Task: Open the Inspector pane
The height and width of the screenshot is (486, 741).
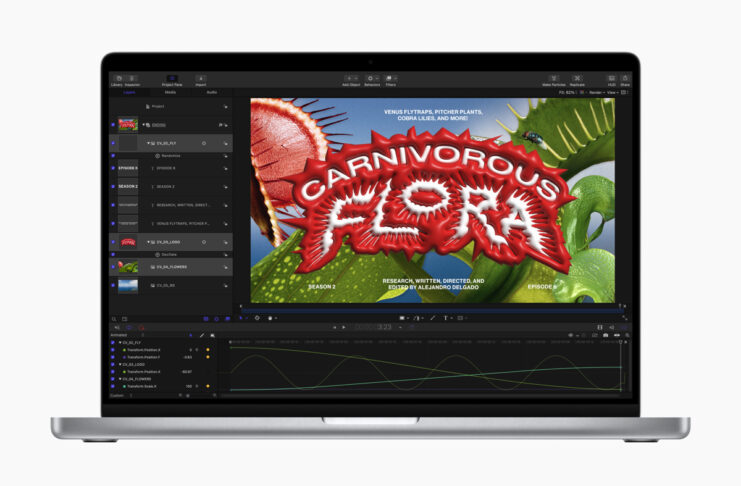Action: pos(132,80)
